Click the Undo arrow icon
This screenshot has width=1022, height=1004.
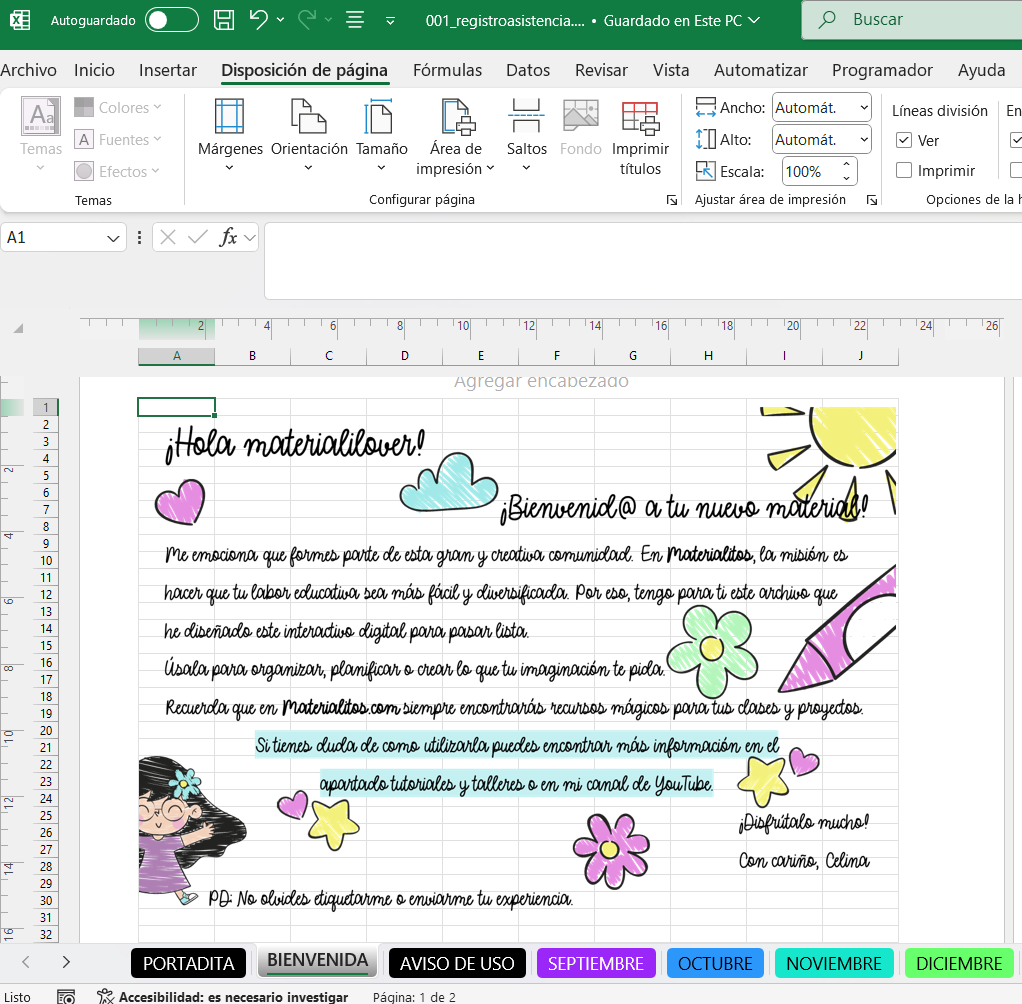pos(258,20)
